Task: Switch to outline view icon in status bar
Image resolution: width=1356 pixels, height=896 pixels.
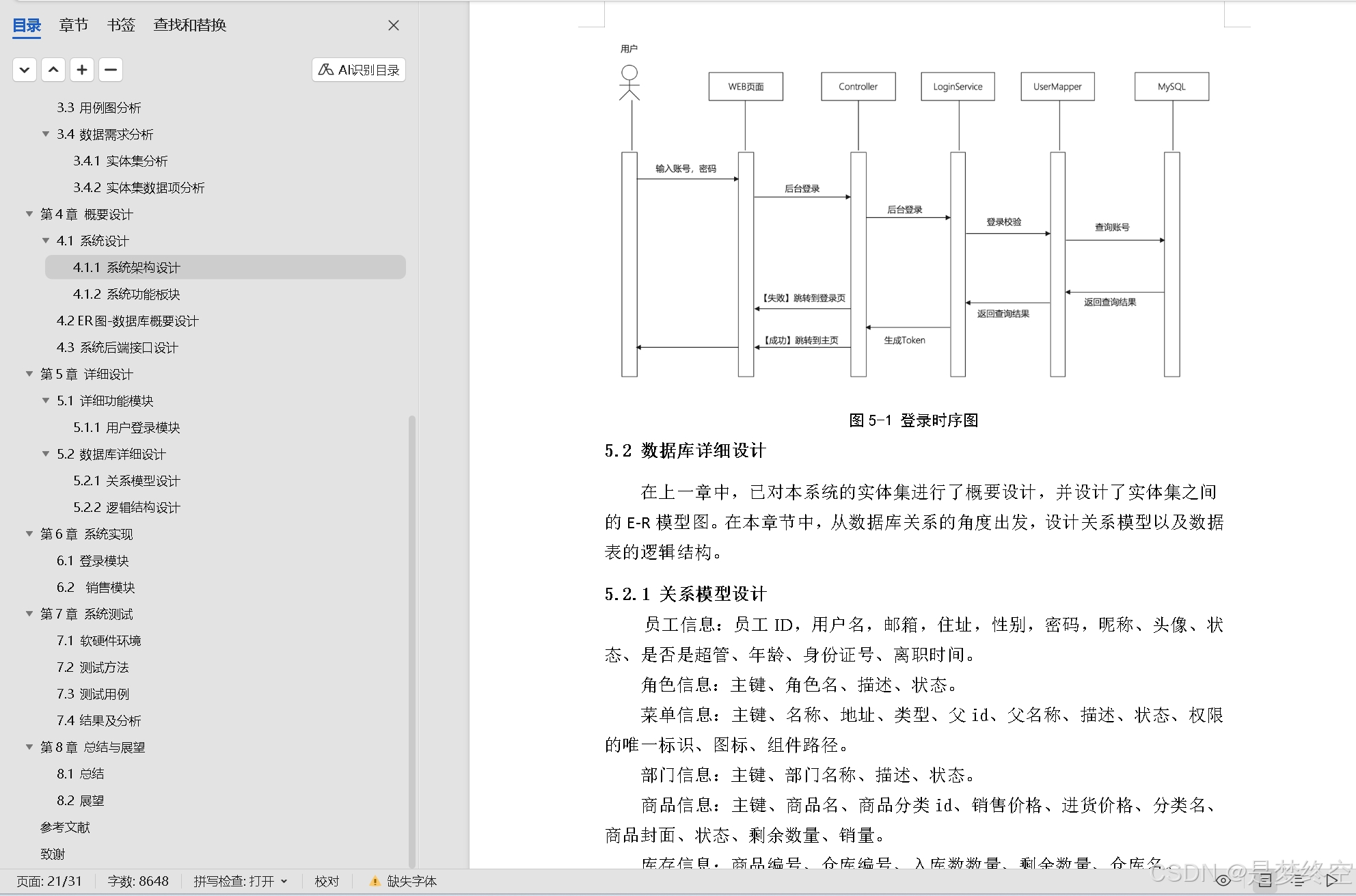Action: tap(1298, 880)
